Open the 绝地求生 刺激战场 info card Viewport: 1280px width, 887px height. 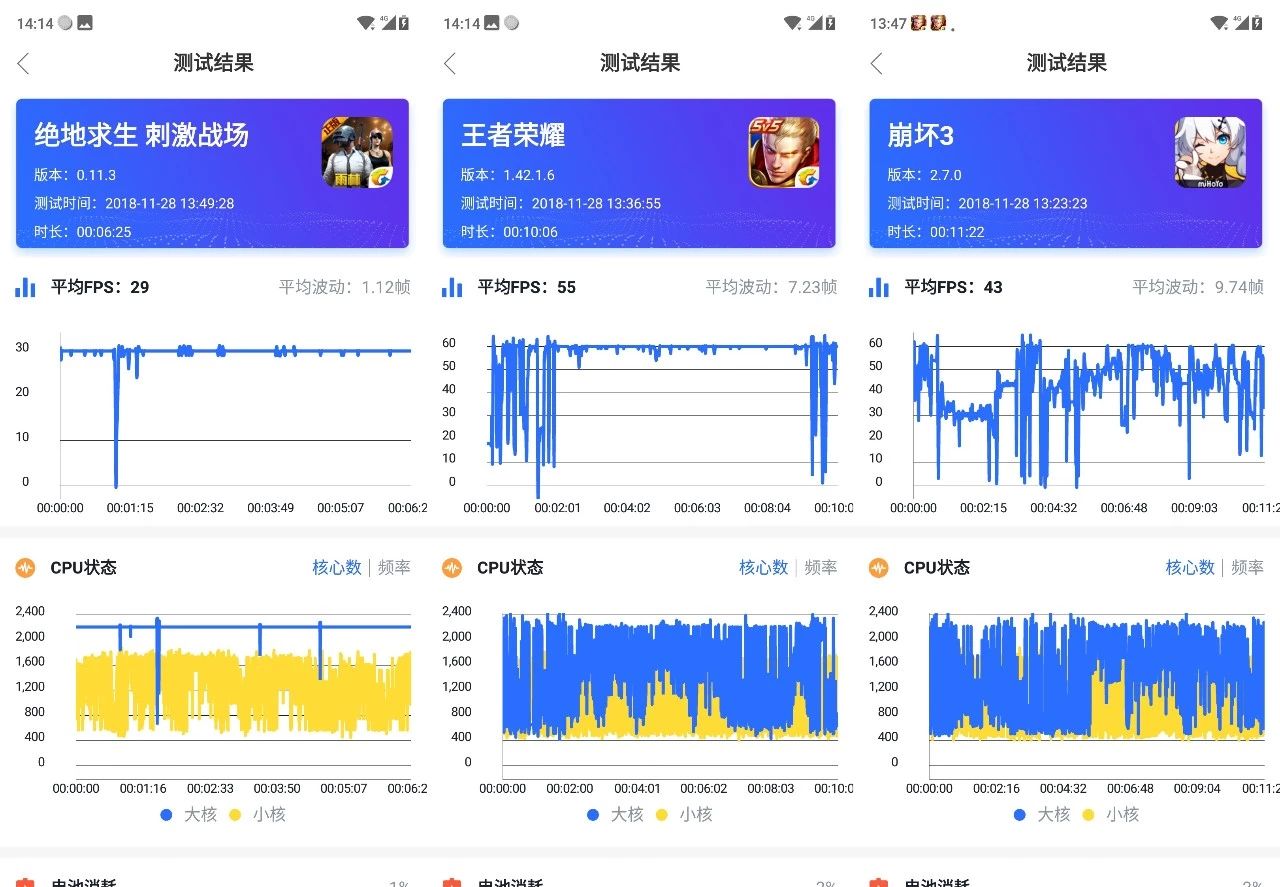(x=212, y=173)
